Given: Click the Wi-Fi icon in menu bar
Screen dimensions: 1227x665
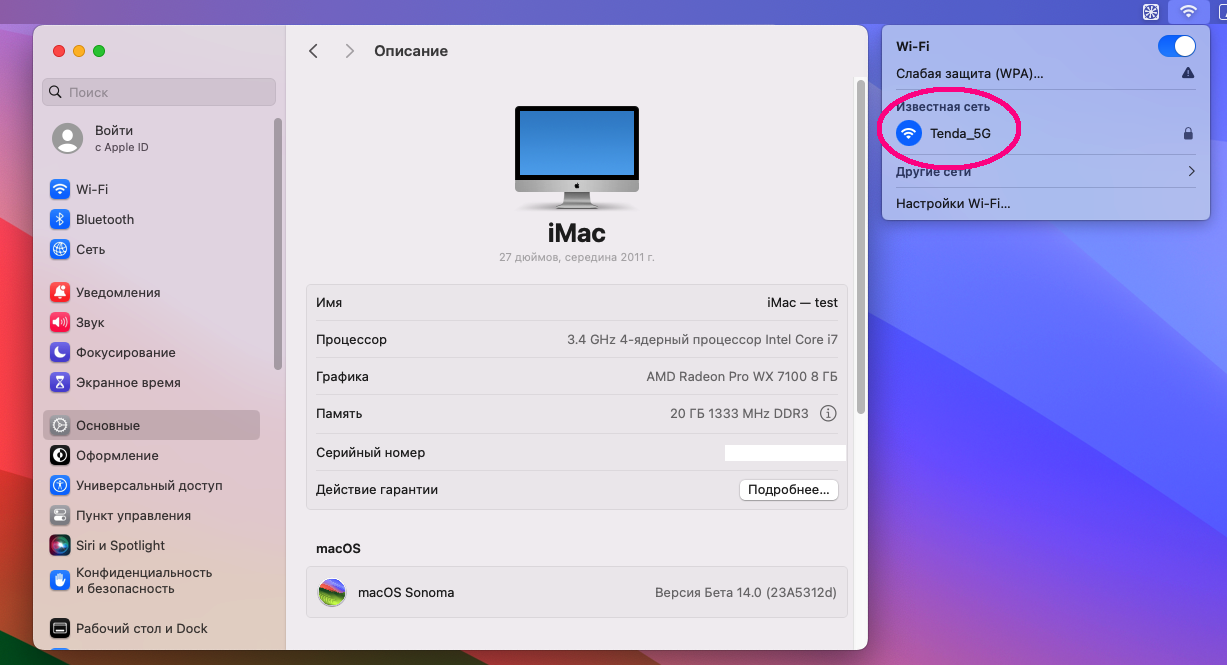Looking at the screenshot, I should pos(1188,12).
